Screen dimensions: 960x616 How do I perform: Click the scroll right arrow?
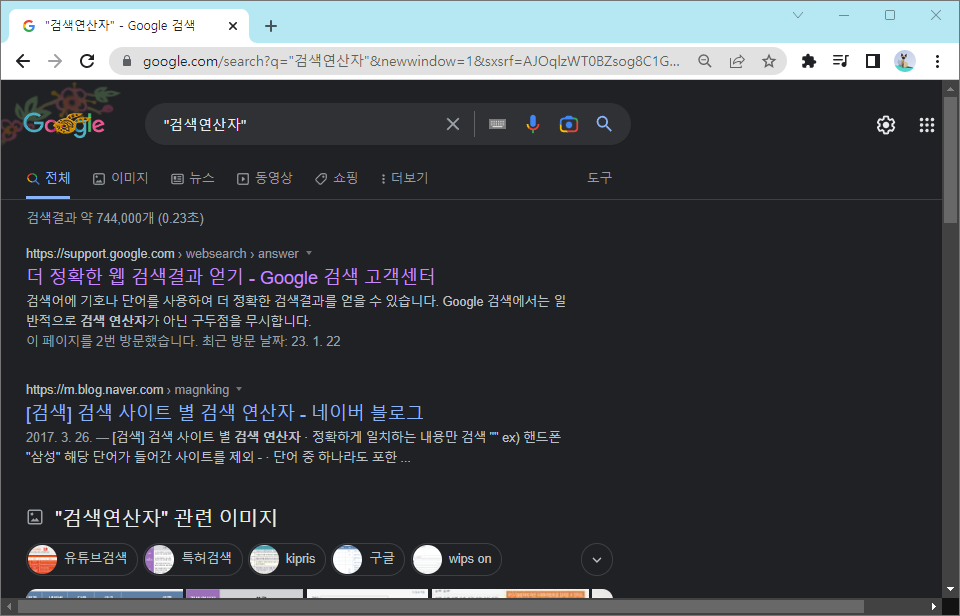pyautogui.click(x=934, y=607)
